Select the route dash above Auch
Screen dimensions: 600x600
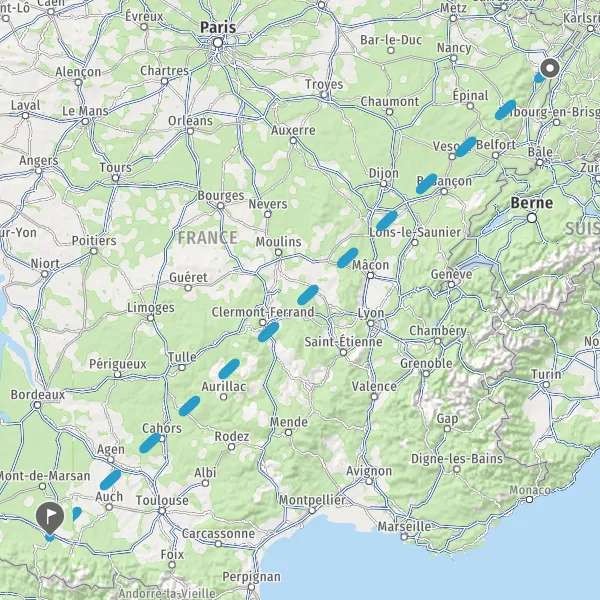(x=110, y=480)
